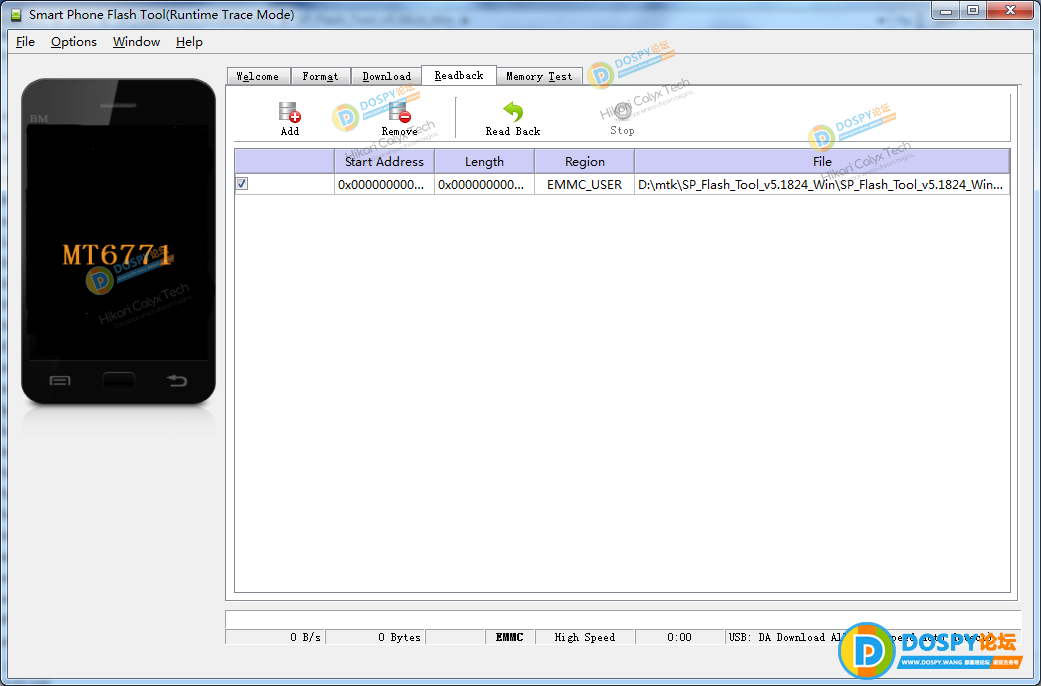1041x686 pixels.
Task: Click the 0 Bytes status field
Action: click(374, 637)
